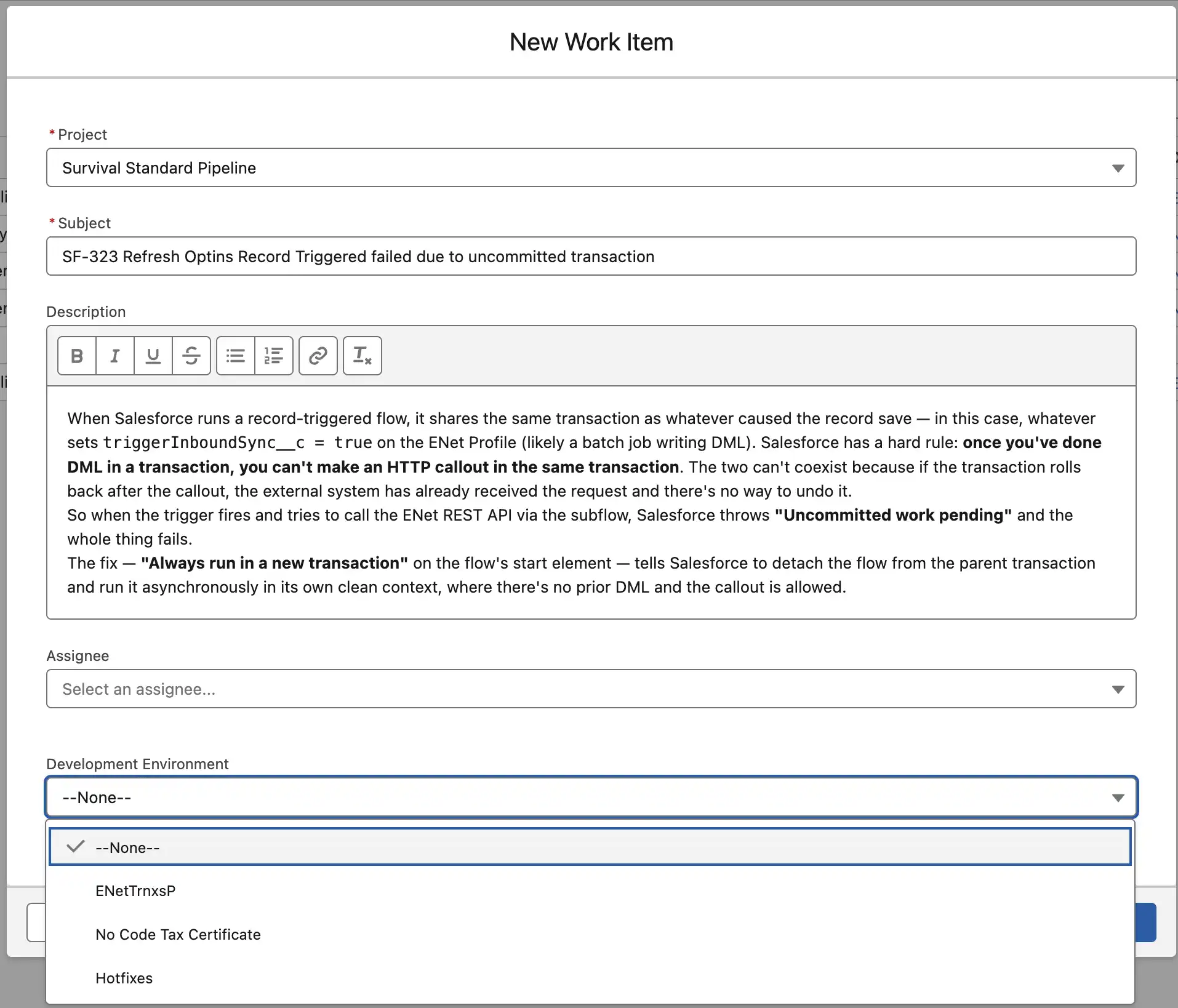Select the --None-- environment option
This screenshot has width=1178, height=1008.
[x=590, y=847]
